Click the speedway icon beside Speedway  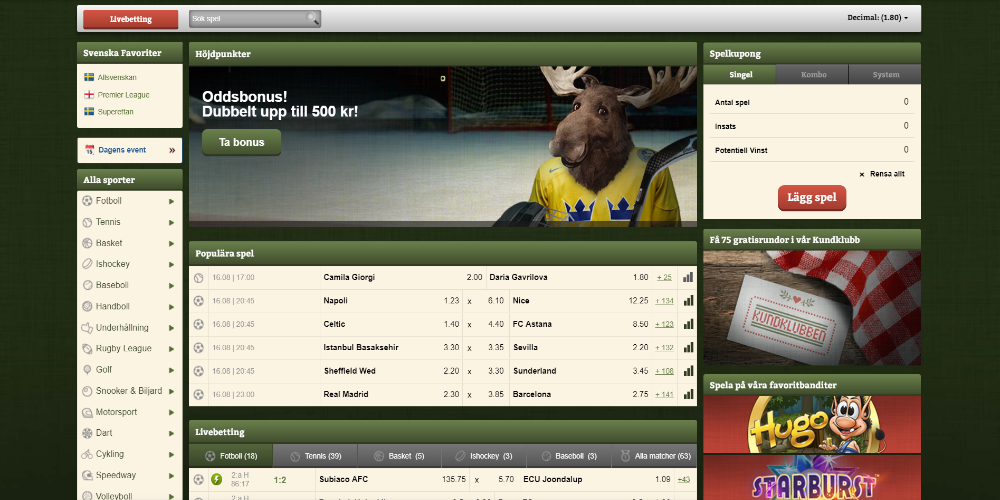point(87,475)
